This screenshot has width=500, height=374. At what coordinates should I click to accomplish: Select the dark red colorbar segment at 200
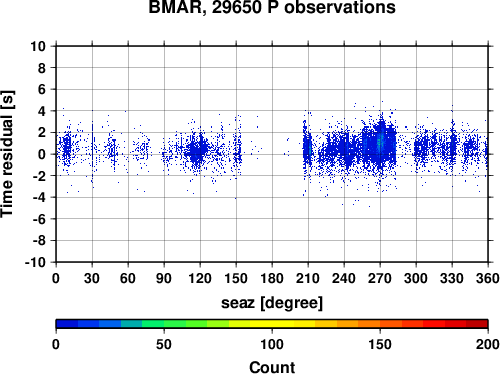tap(477, 323)
